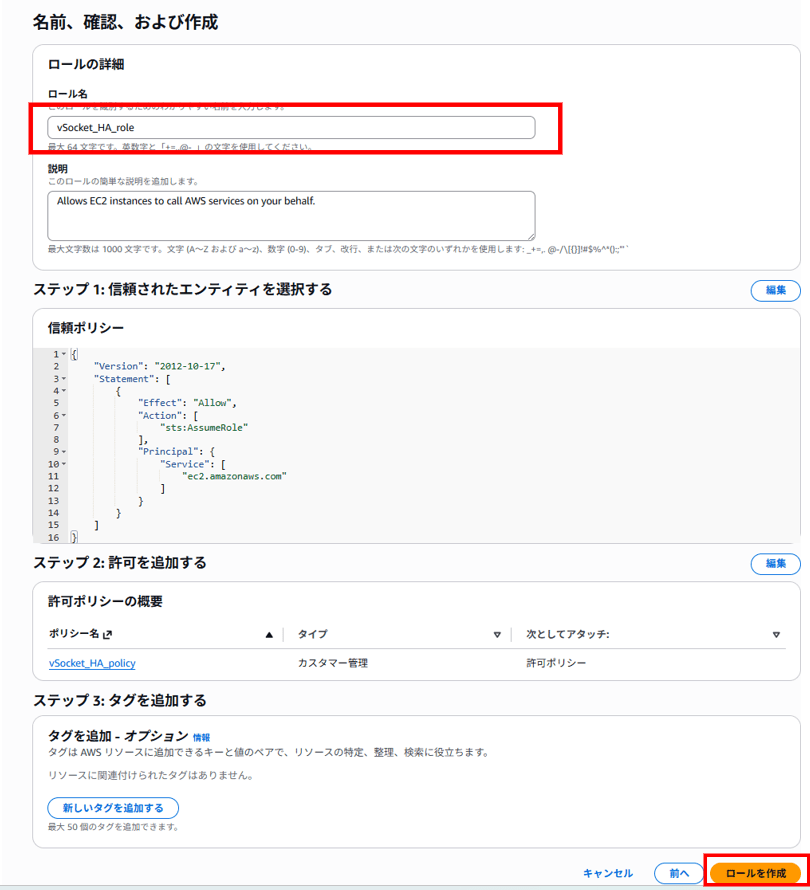Viewport: 810px width, 890px height.
Task: Collapse the "Statement" block at line 3
Action: coord(64,379)
